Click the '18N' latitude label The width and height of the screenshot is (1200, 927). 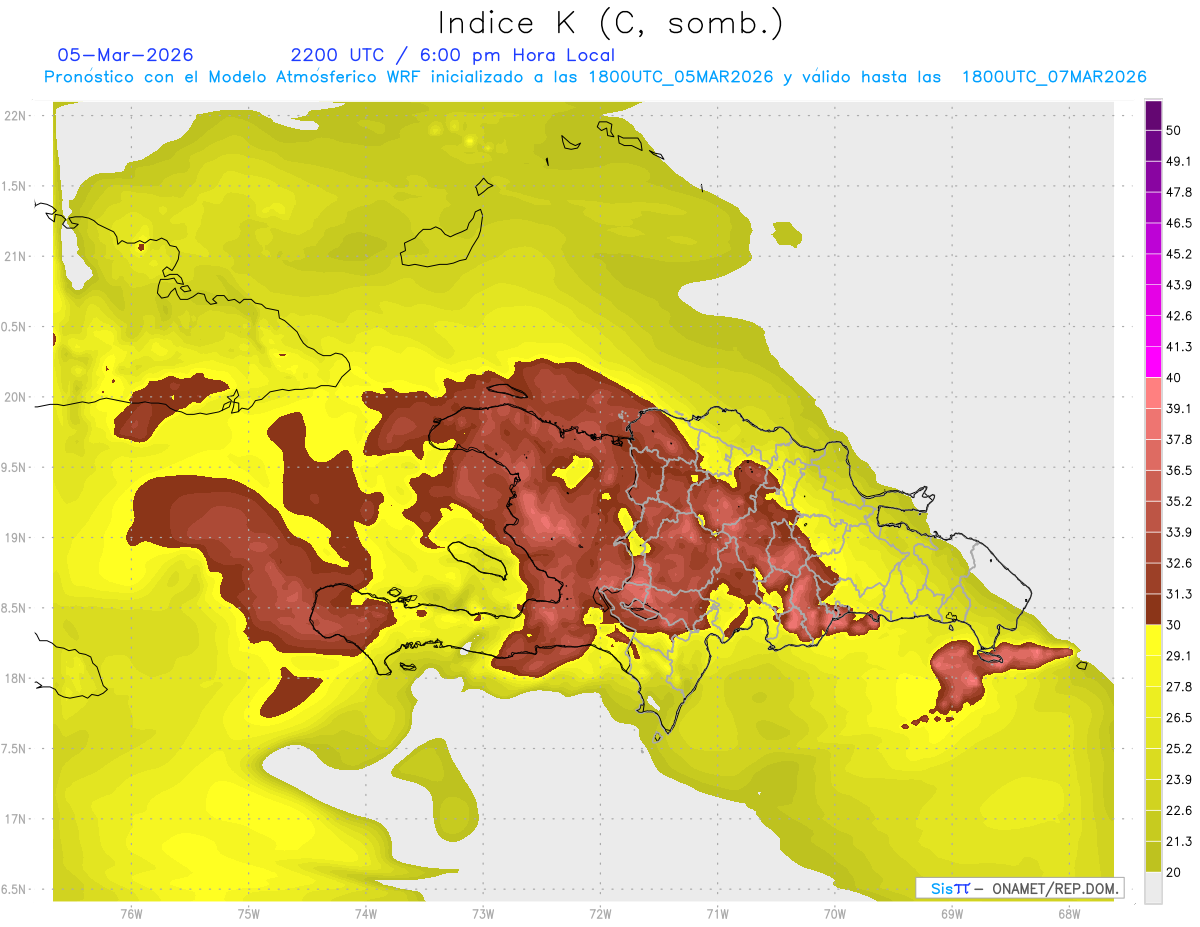16,678
